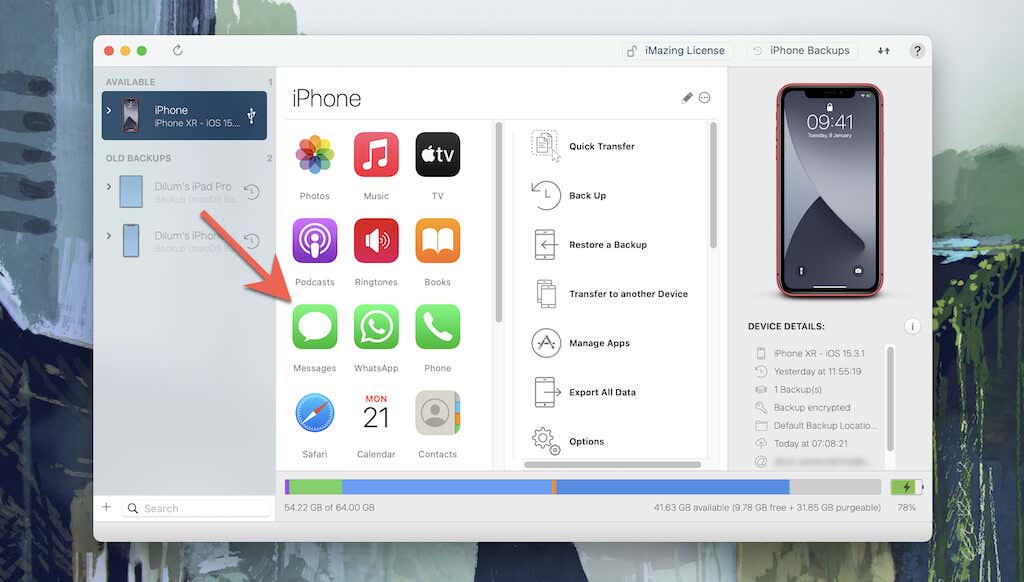Select Dilum's iPhone old backup
1024x582 pixels.
pyautogui.click(x=184, y=241)
